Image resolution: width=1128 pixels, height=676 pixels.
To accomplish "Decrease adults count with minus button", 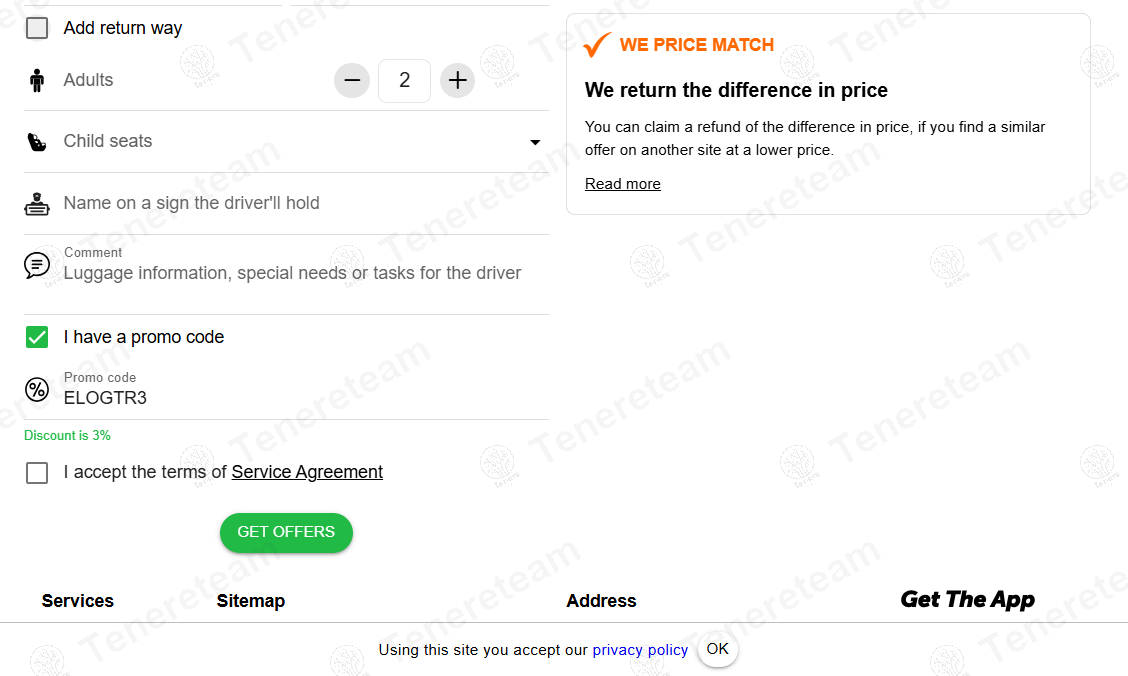I will (x=352, y=80).
